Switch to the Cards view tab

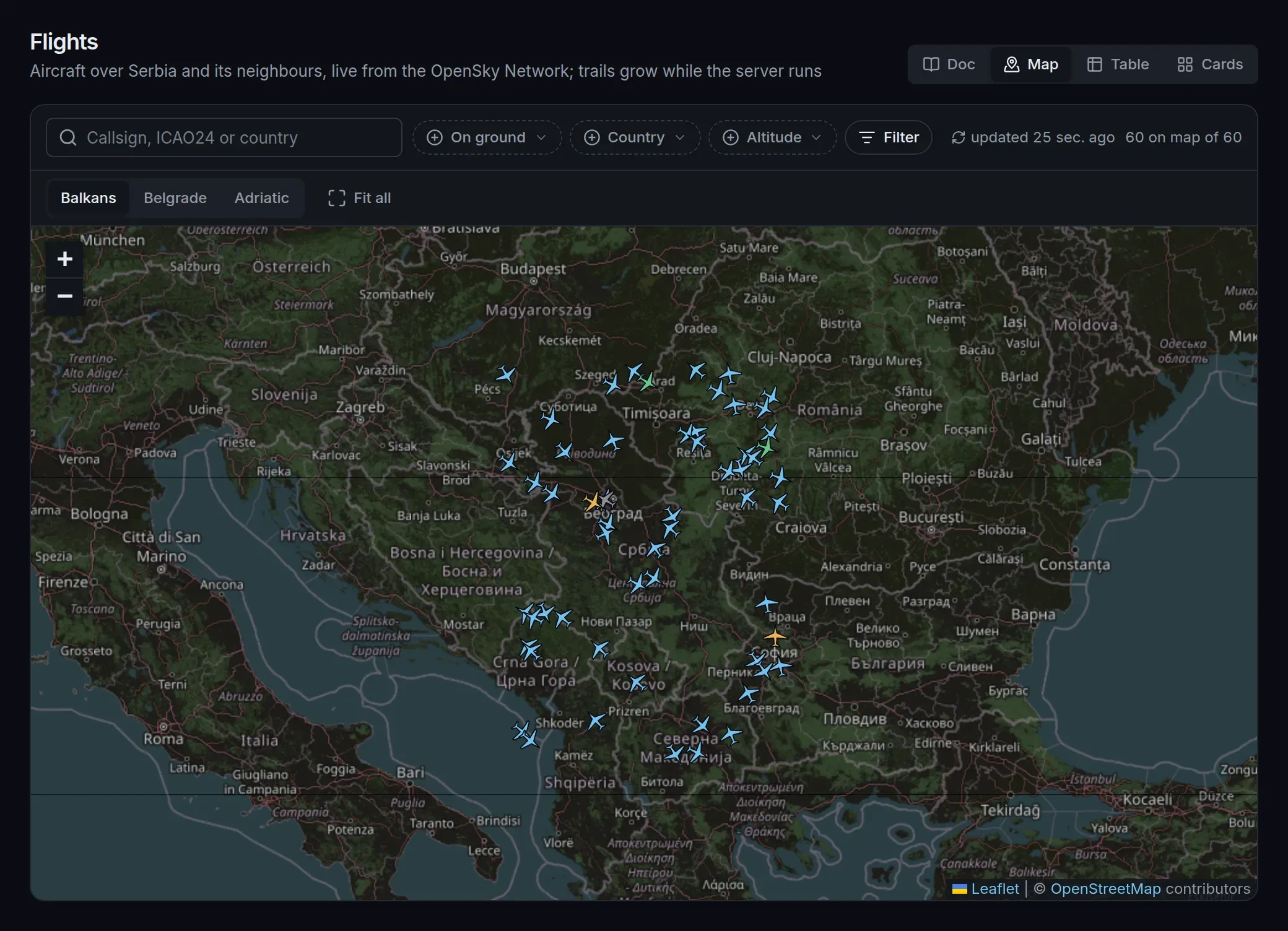[x=1210, y=64]
